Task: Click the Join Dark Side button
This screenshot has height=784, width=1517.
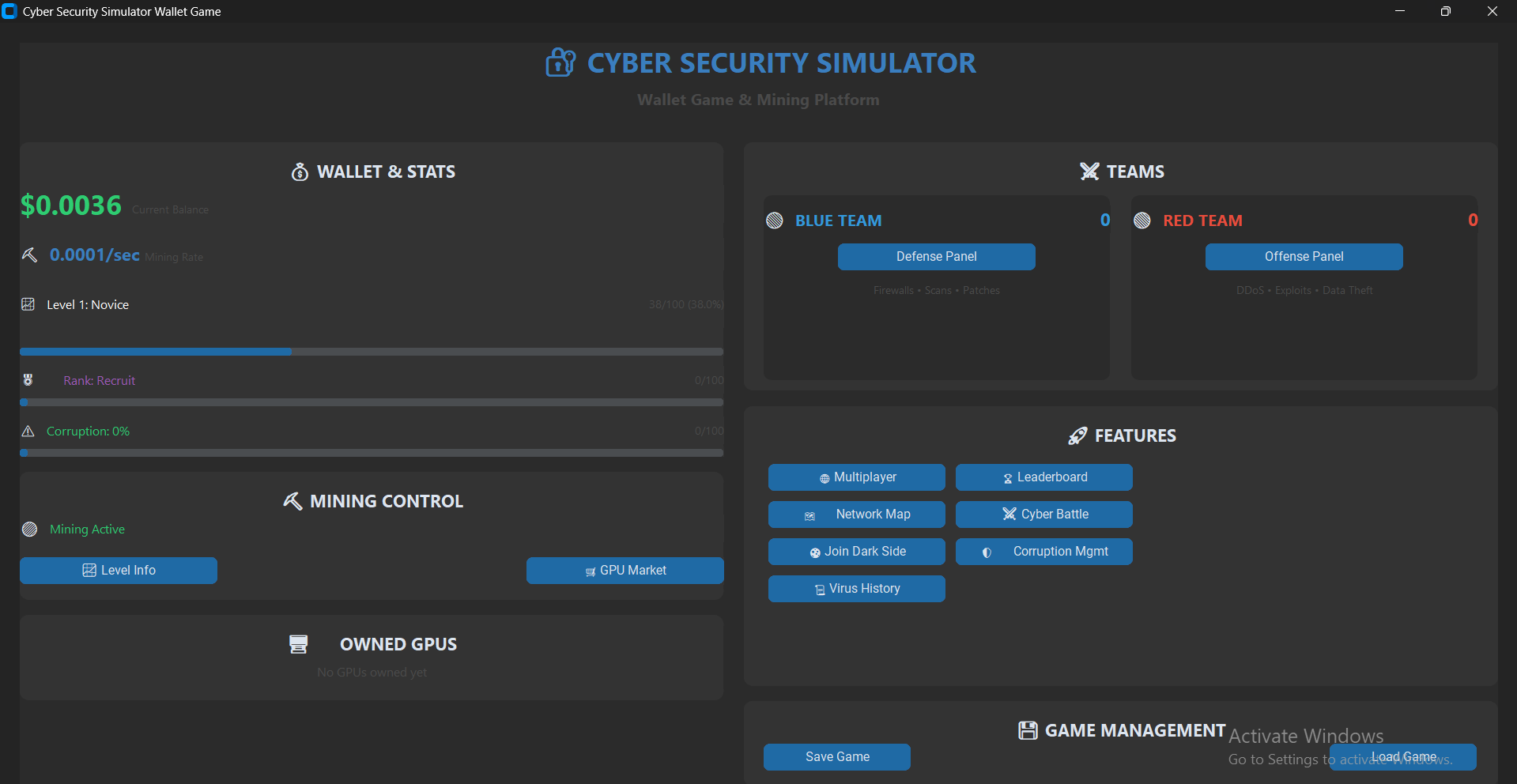Action: (856, 552)
